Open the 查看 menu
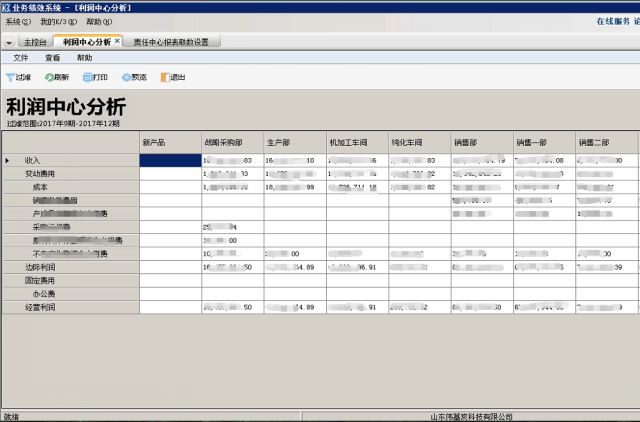Viewport: 640px width, 422px height. [x=53, y=58]
